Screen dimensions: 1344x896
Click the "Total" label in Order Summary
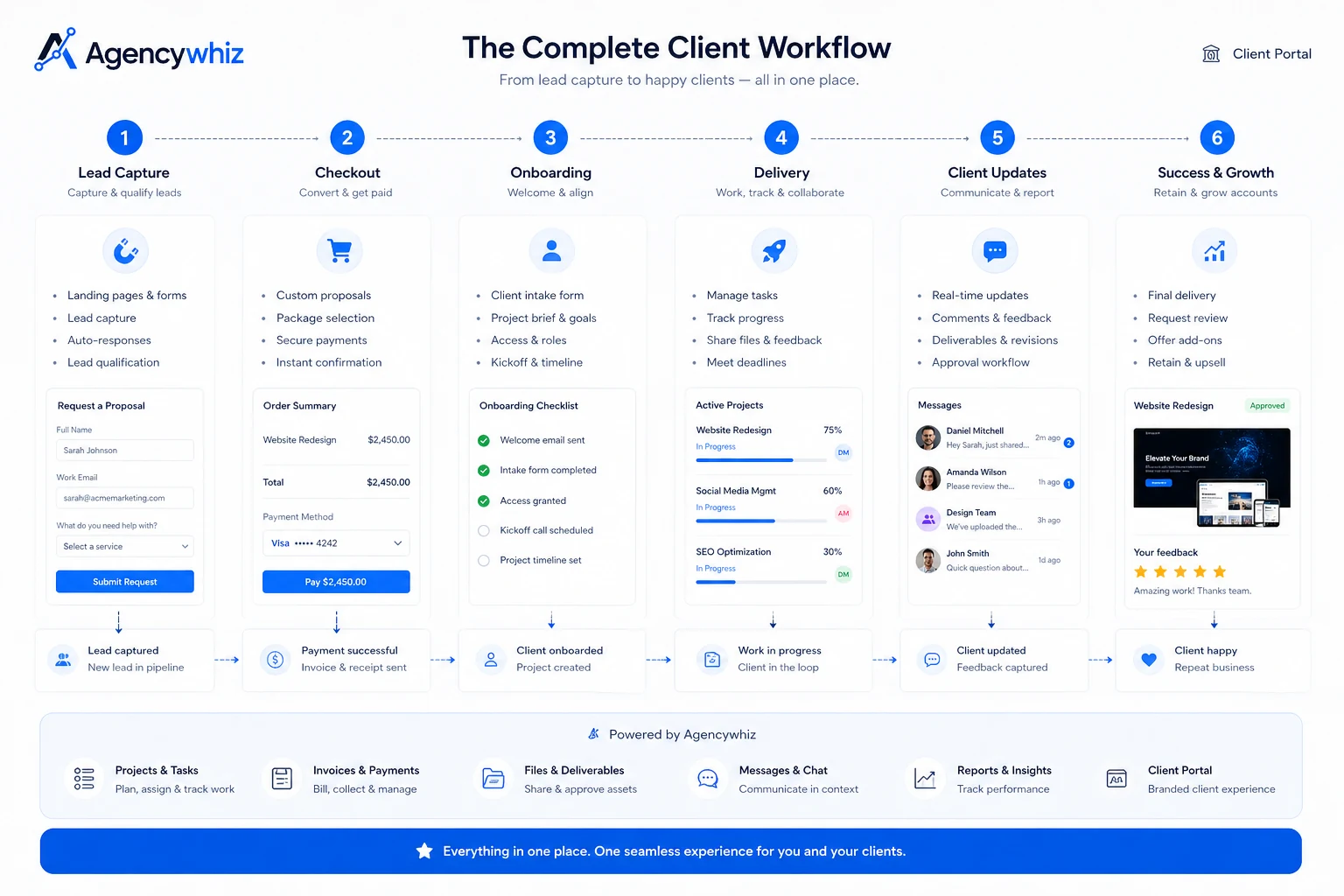pos(273,482)
